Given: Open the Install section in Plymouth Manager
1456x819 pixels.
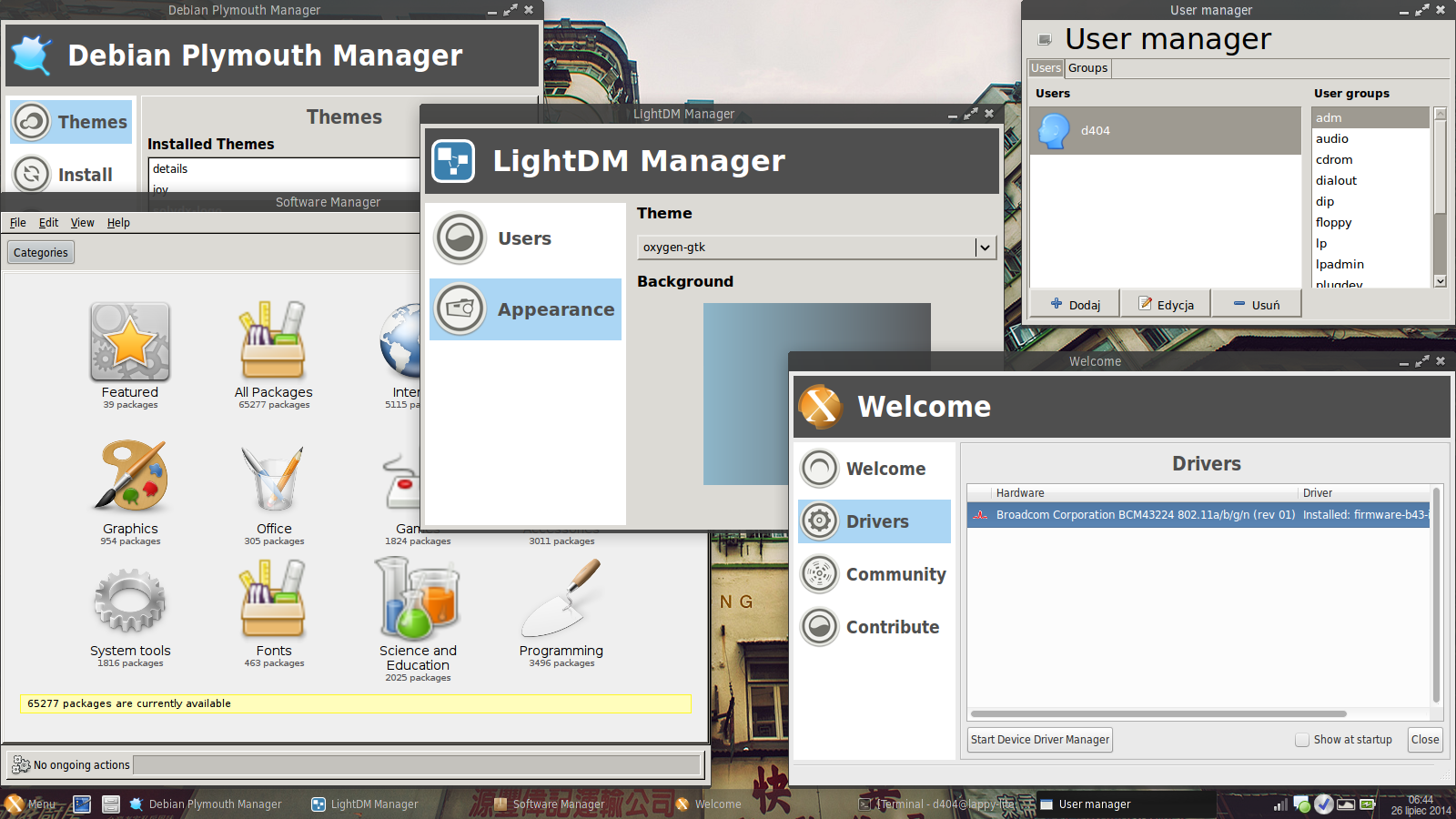Looking at the screenshot, I should (71, 175).
